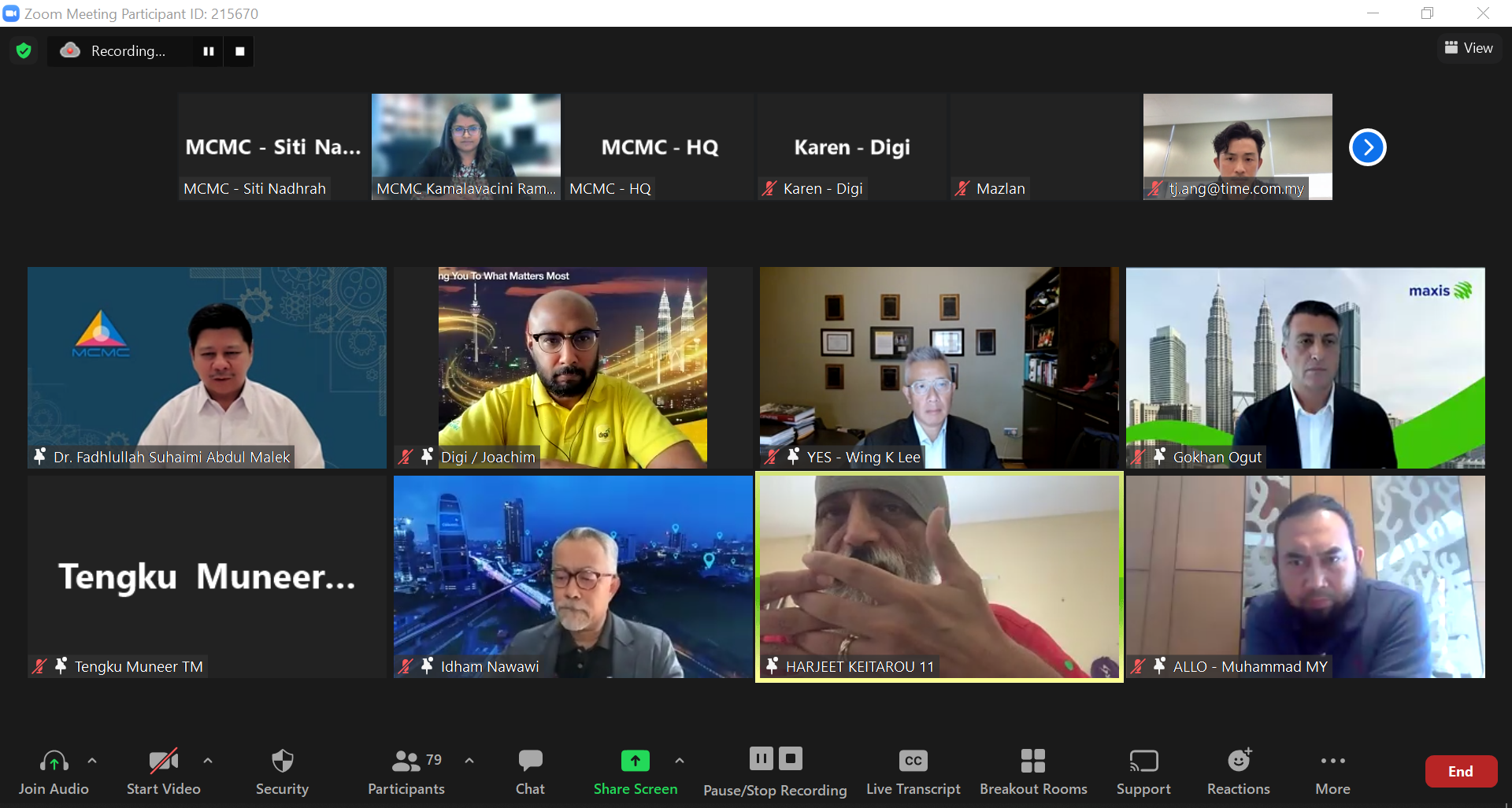Screen dimensions: 1512x808
Task: Toggle Start Video camera on
Action: (x=164, y=771)
